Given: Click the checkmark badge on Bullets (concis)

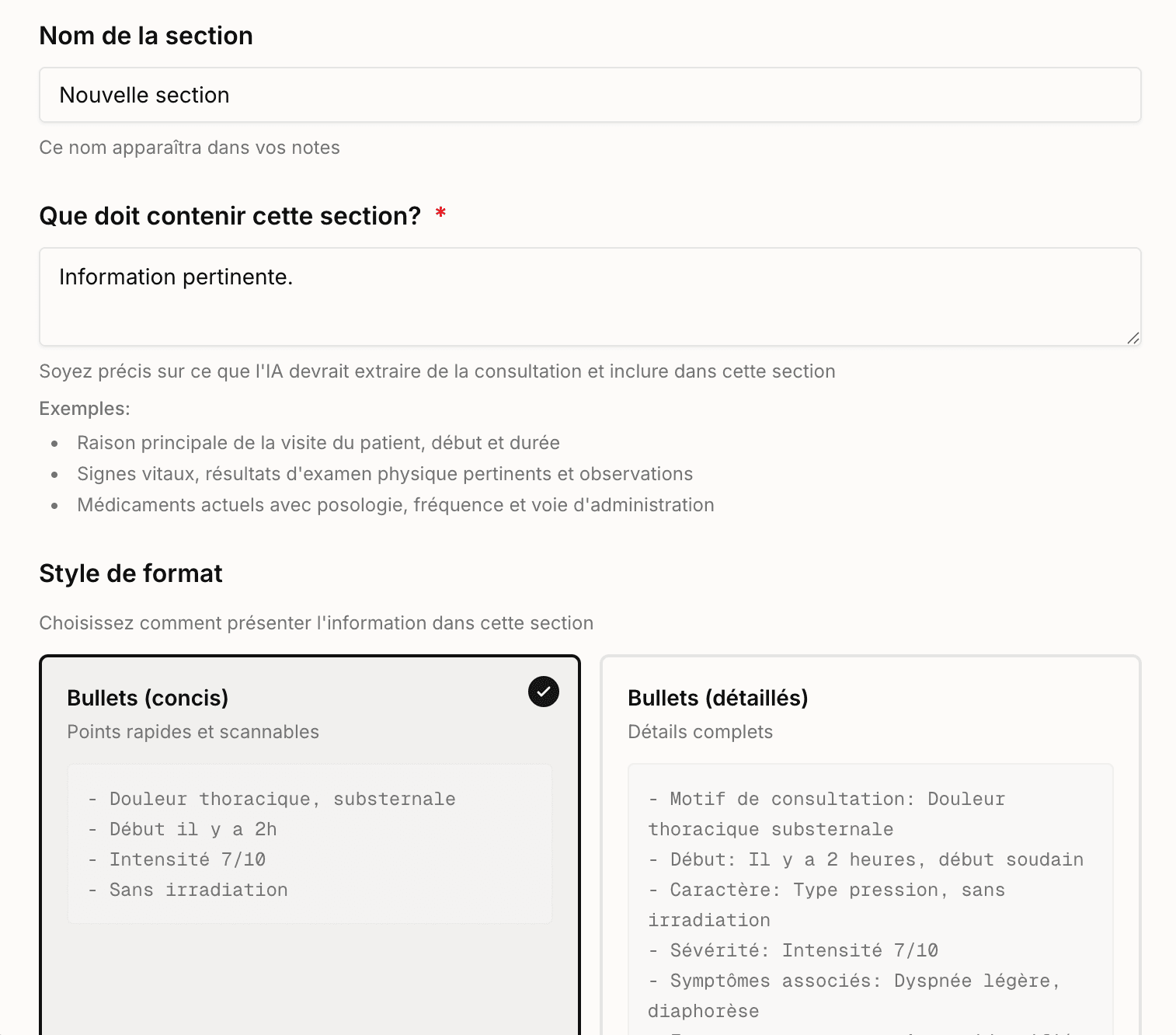Looking at the screenshot, I should pos(543,692).
